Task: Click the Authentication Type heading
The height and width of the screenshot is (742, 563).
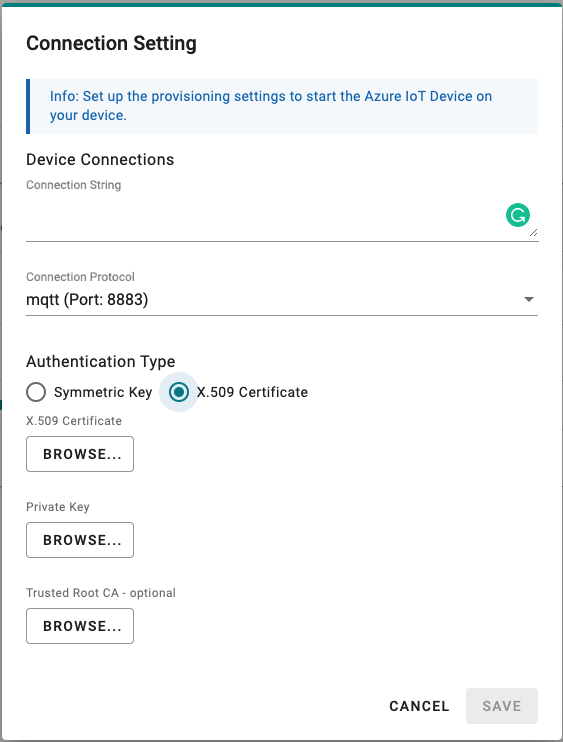Action: point(101,362)
